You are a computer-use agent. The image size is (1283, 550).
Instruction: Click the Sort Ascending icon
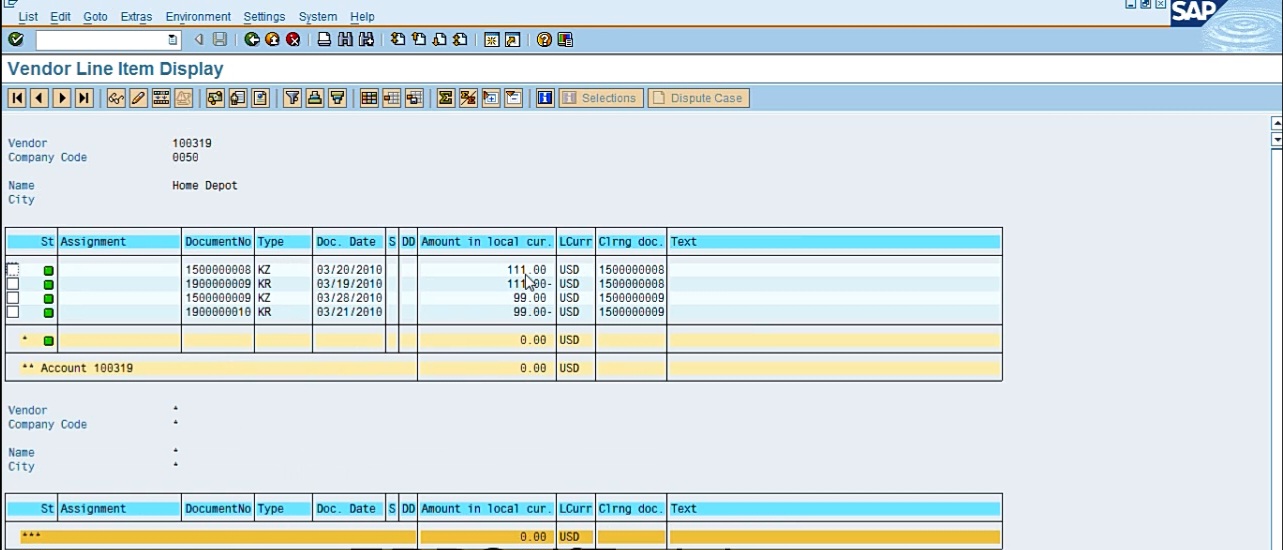click(315, 98)
